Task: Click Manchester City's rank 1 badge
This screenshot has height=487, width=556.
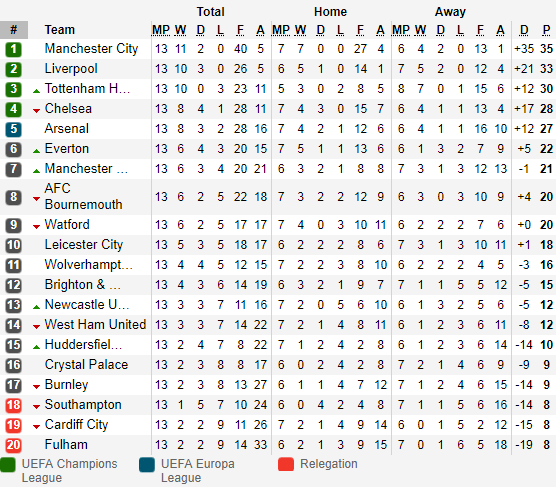Action: pyautogui.click(x=13, y=49)
